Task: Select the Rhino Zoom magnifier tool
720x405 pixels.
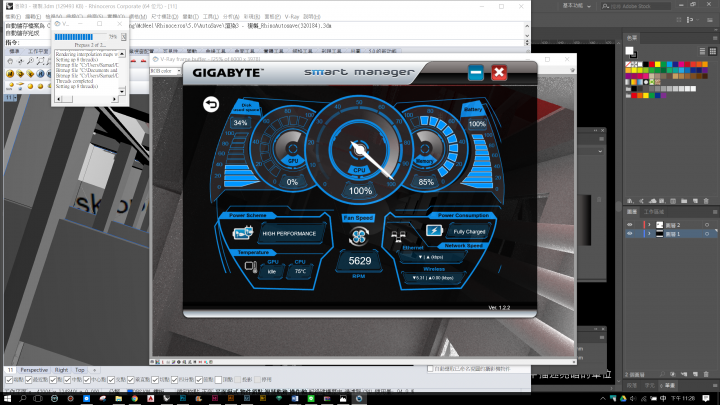Action: [x=30, y=61]
